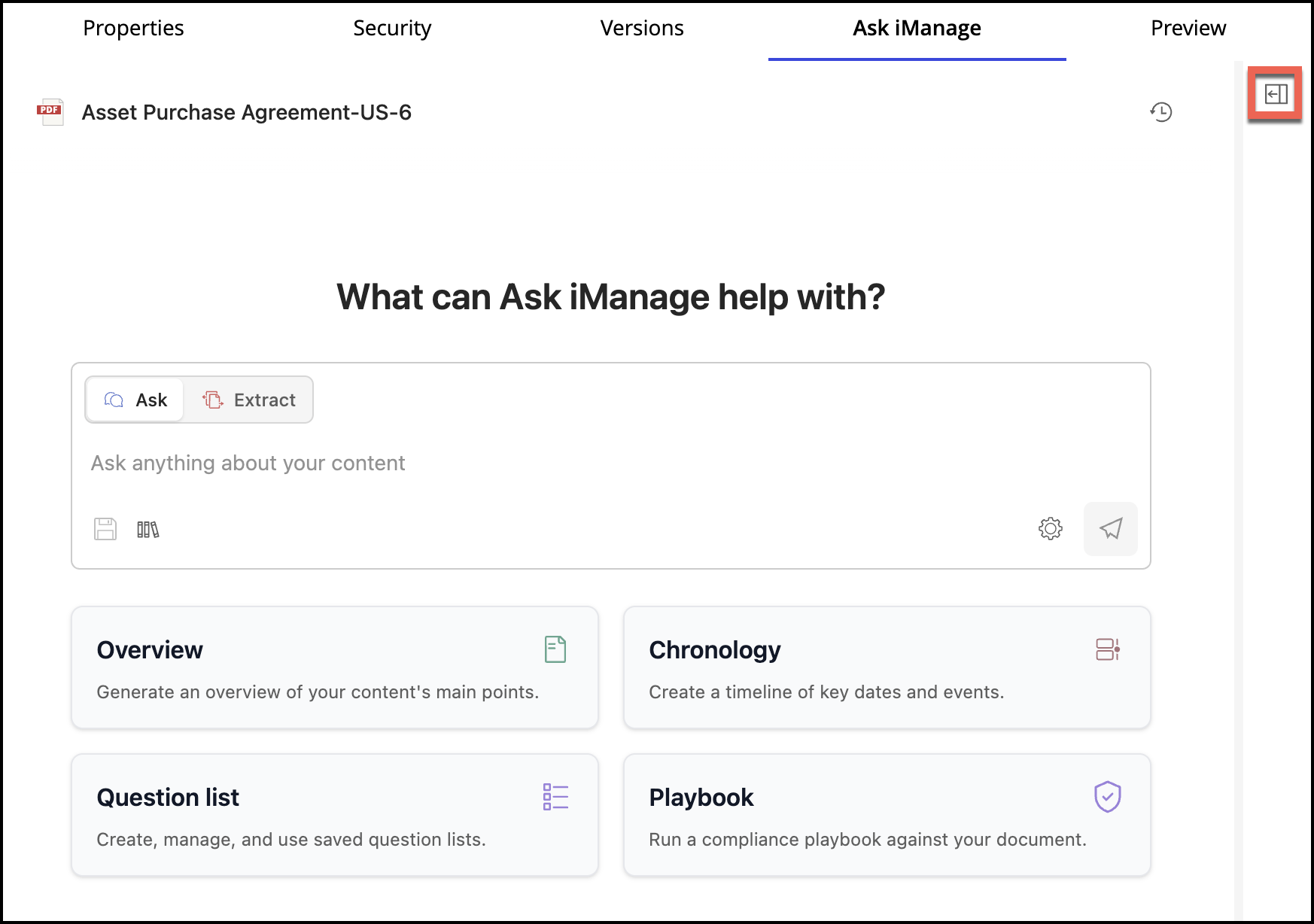
Task: Open the prompt library books icon
Action: (x=148, y=530)
